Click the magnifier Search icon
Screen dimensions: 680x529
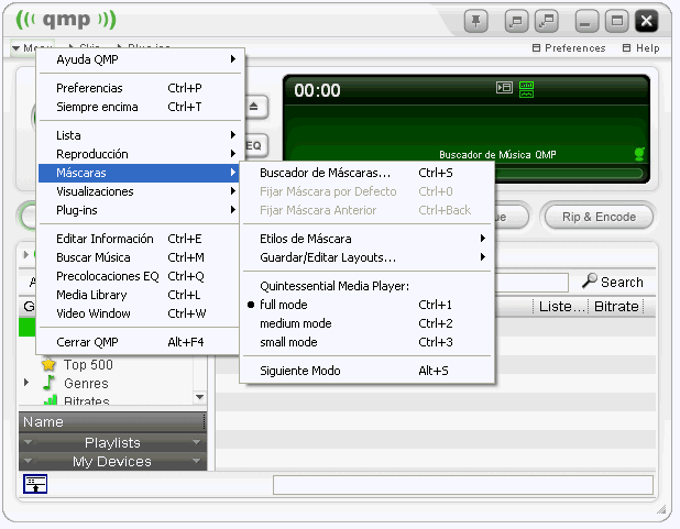point(589,281)
